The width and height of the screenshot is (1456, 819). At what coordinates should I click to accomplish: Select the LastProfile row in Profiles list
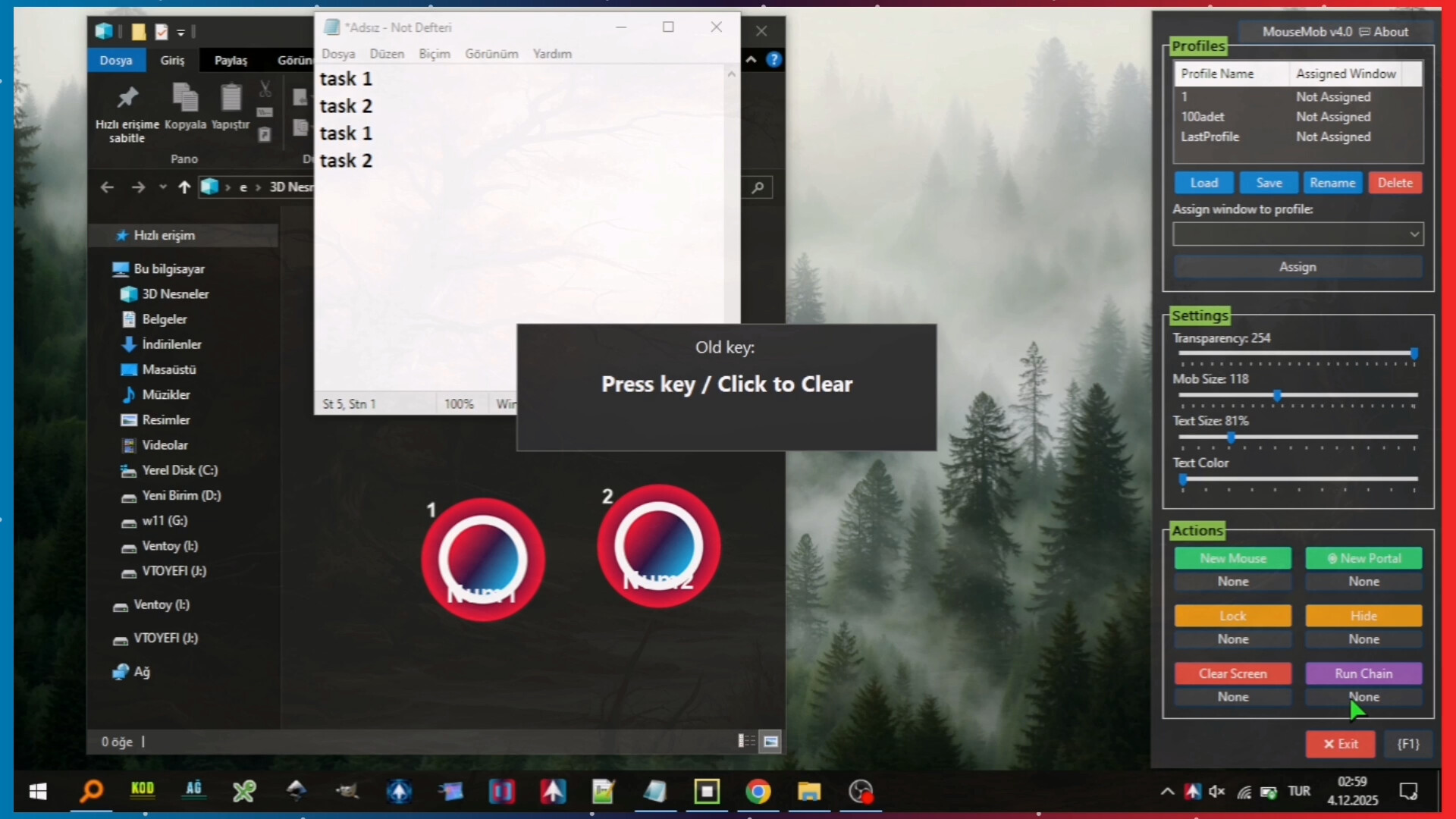pyautogui.click(x=1211, y=137)
